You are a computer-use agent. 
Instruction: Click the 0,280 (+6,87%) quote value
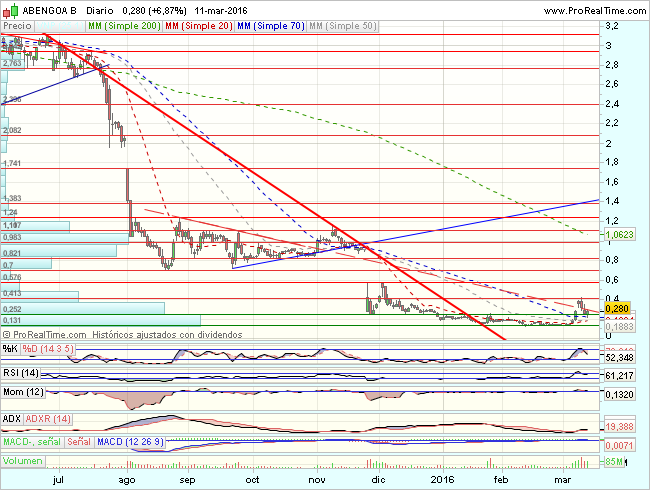pyautogui.click(x=155, y=11)
